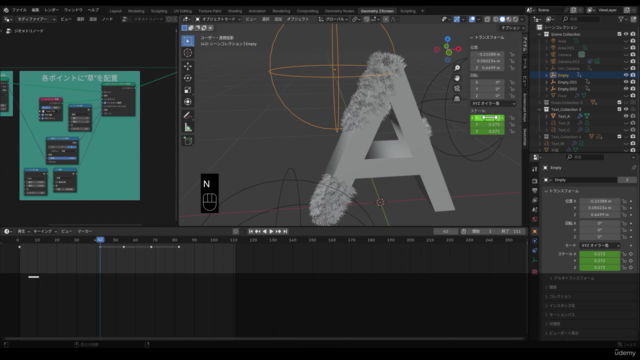640x360 pixels.
Task: Switch viewport to rendered shading mode
Action: click(516, 19)
